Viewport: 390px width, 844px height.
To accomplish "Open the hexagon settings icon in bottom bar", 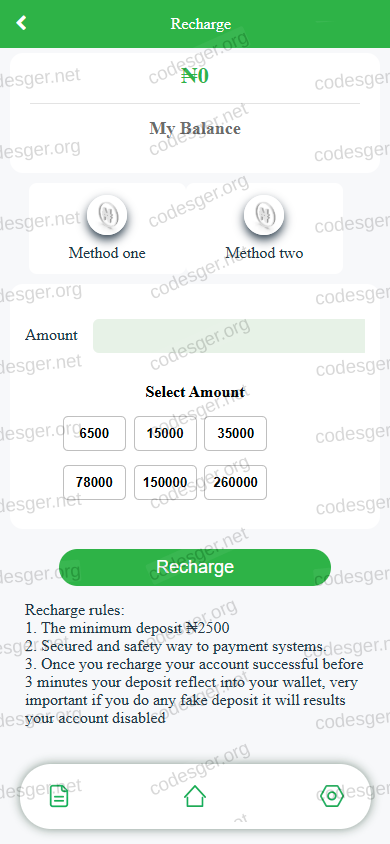I will (331, 796).
